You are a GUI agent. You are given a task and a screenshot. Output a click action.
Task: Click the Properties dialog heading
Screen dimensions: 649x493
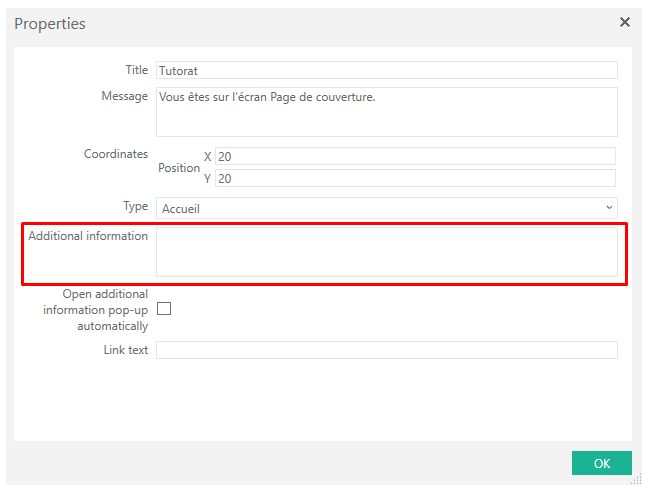tap(50, 24)
